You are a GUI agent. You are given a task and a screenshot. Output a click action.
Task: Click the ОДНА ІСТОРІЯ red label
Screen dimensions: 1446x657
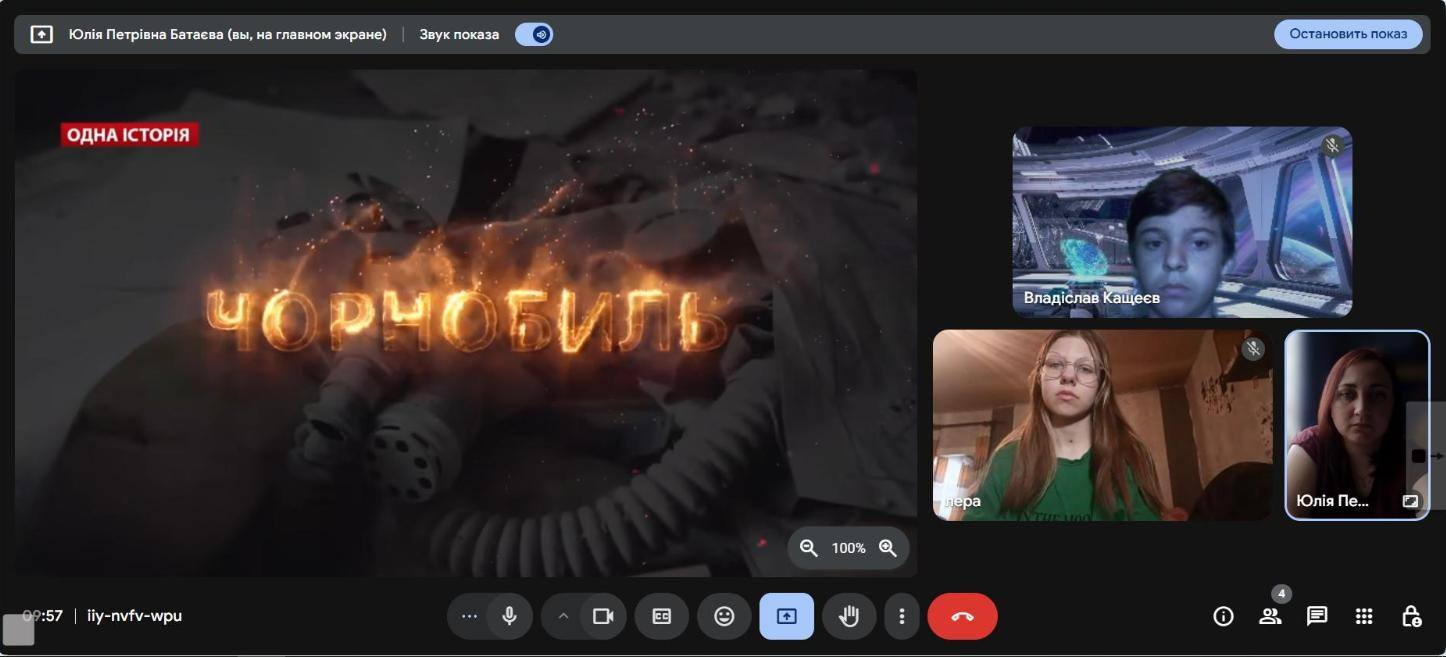[x=129, y=135]
